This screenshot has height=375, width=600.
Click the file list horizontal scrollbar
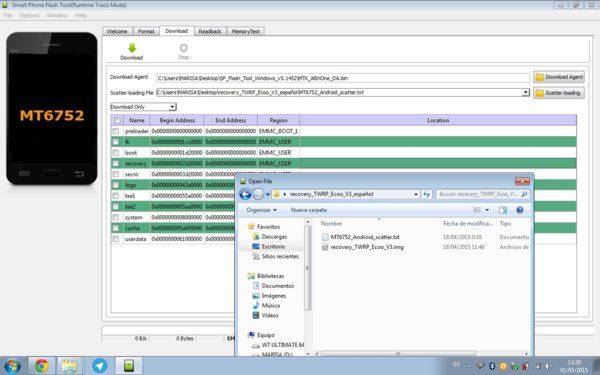pyautogui.click(x=398, y=354)
